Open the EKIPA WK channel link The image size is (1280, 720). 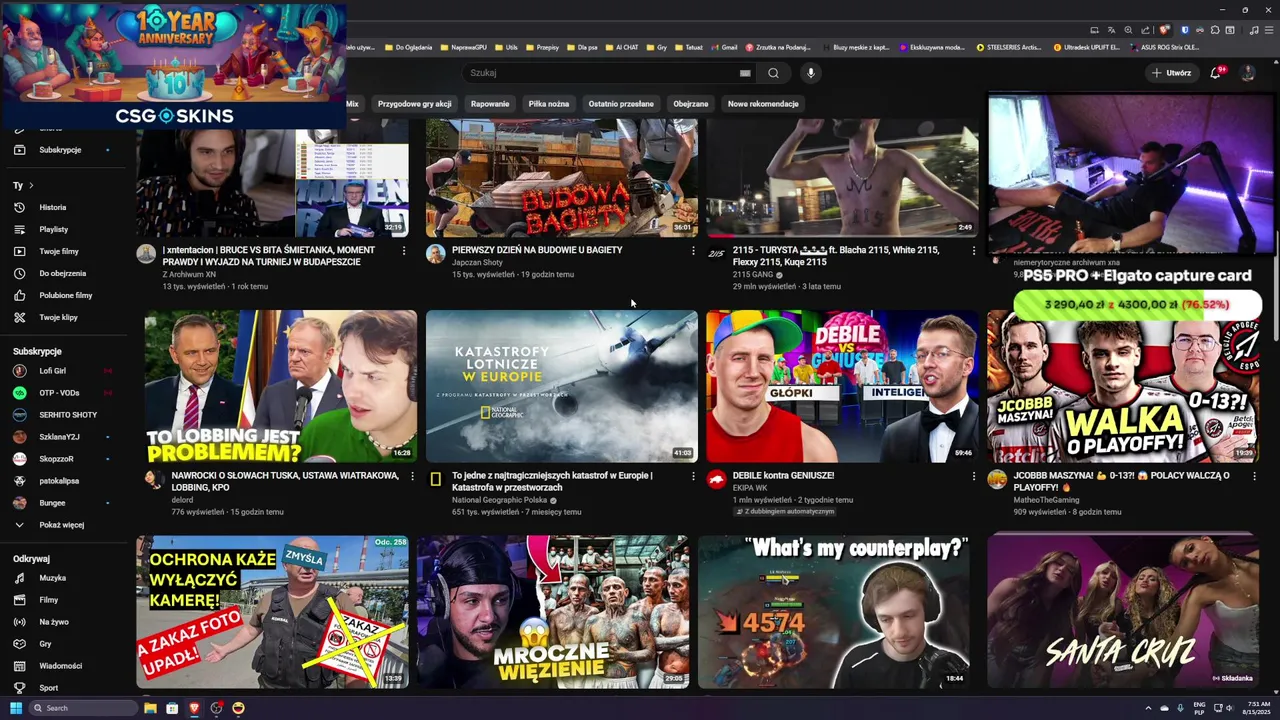coord(750,488)
